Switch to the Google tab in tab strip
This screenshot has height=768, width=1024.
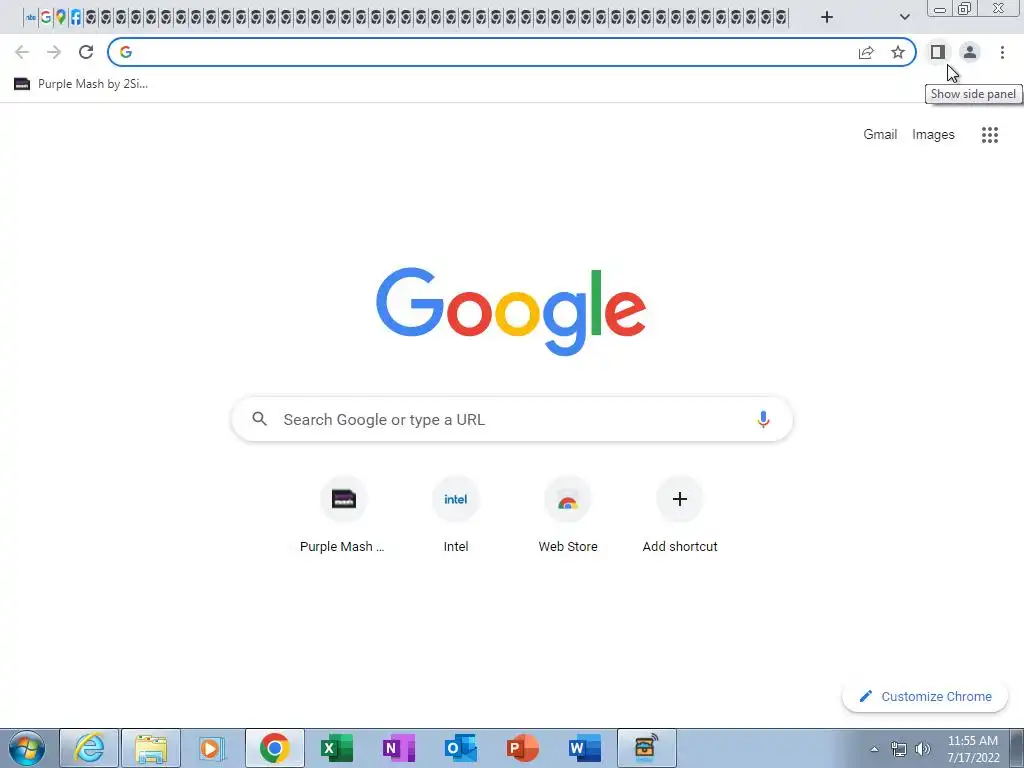coord(46,18)
